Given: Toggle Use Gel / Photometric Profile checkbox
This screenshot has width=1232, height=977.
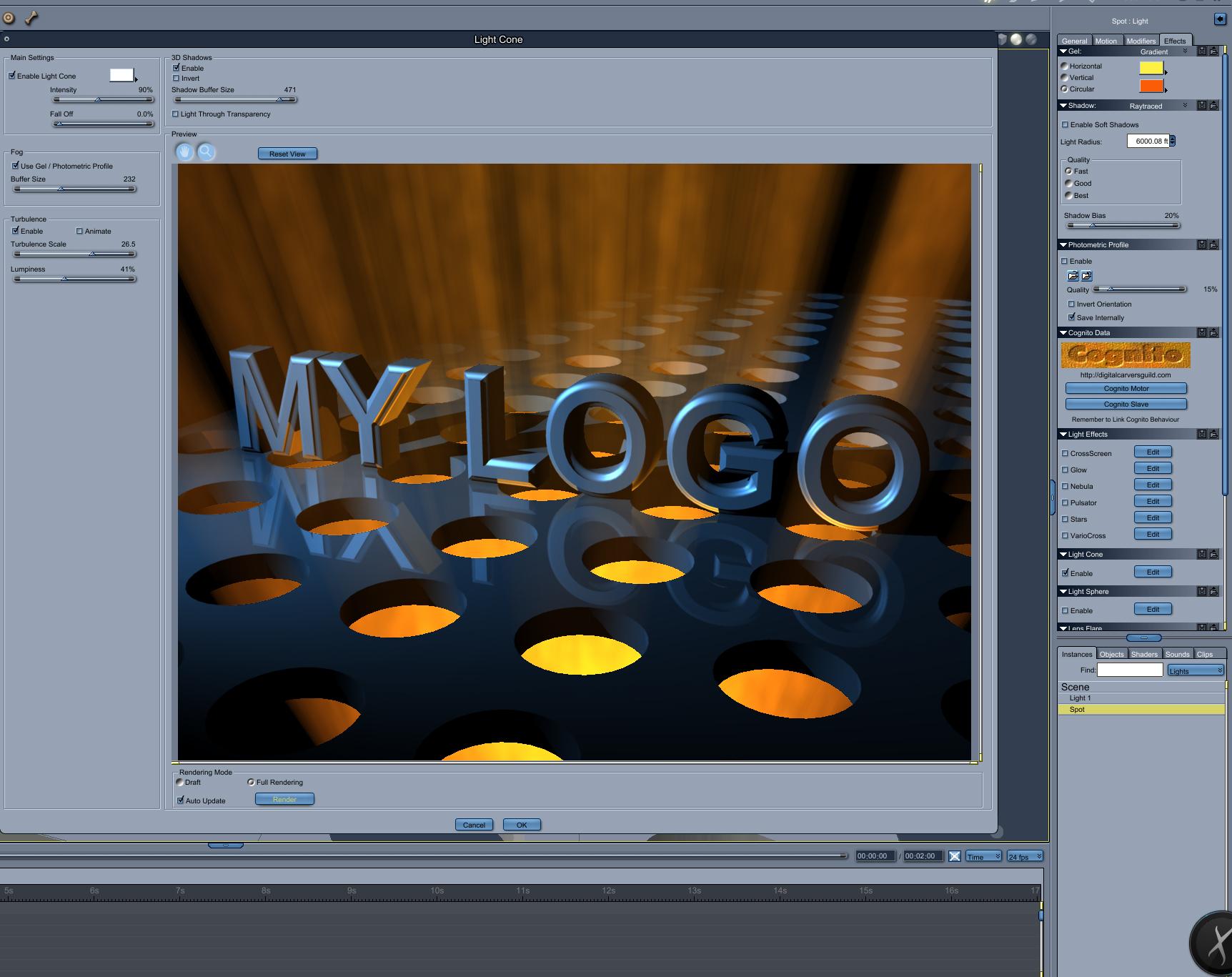Looking at the screenshot, I should point(16,166).
